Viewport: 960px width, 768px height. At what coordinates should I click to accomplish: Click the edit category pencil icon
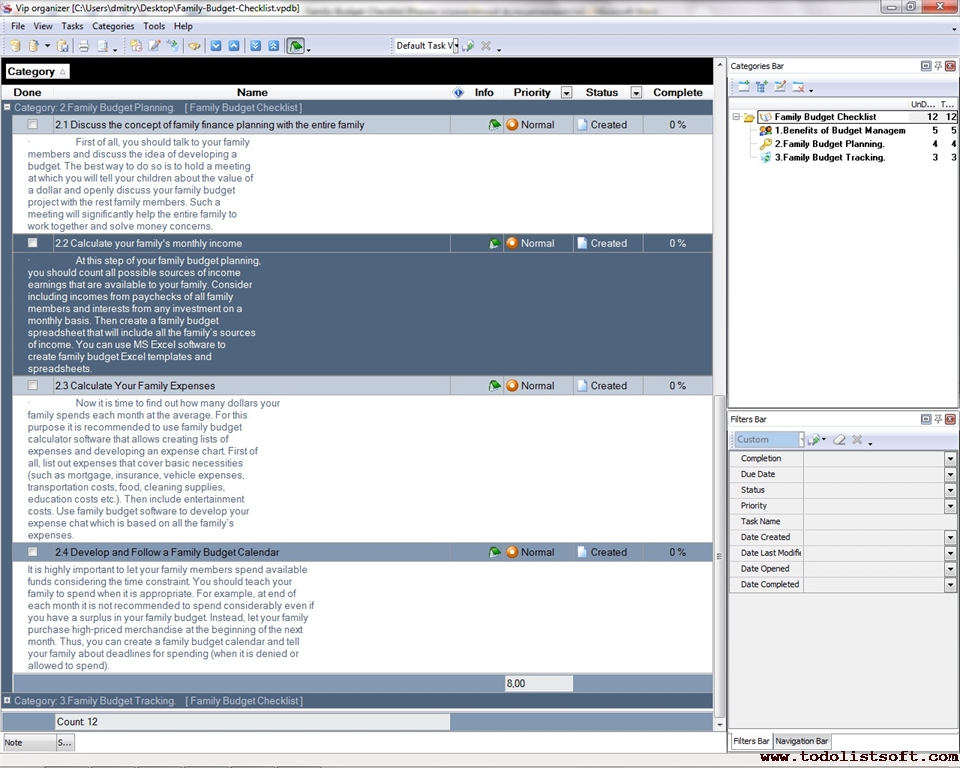pos(780,87)
